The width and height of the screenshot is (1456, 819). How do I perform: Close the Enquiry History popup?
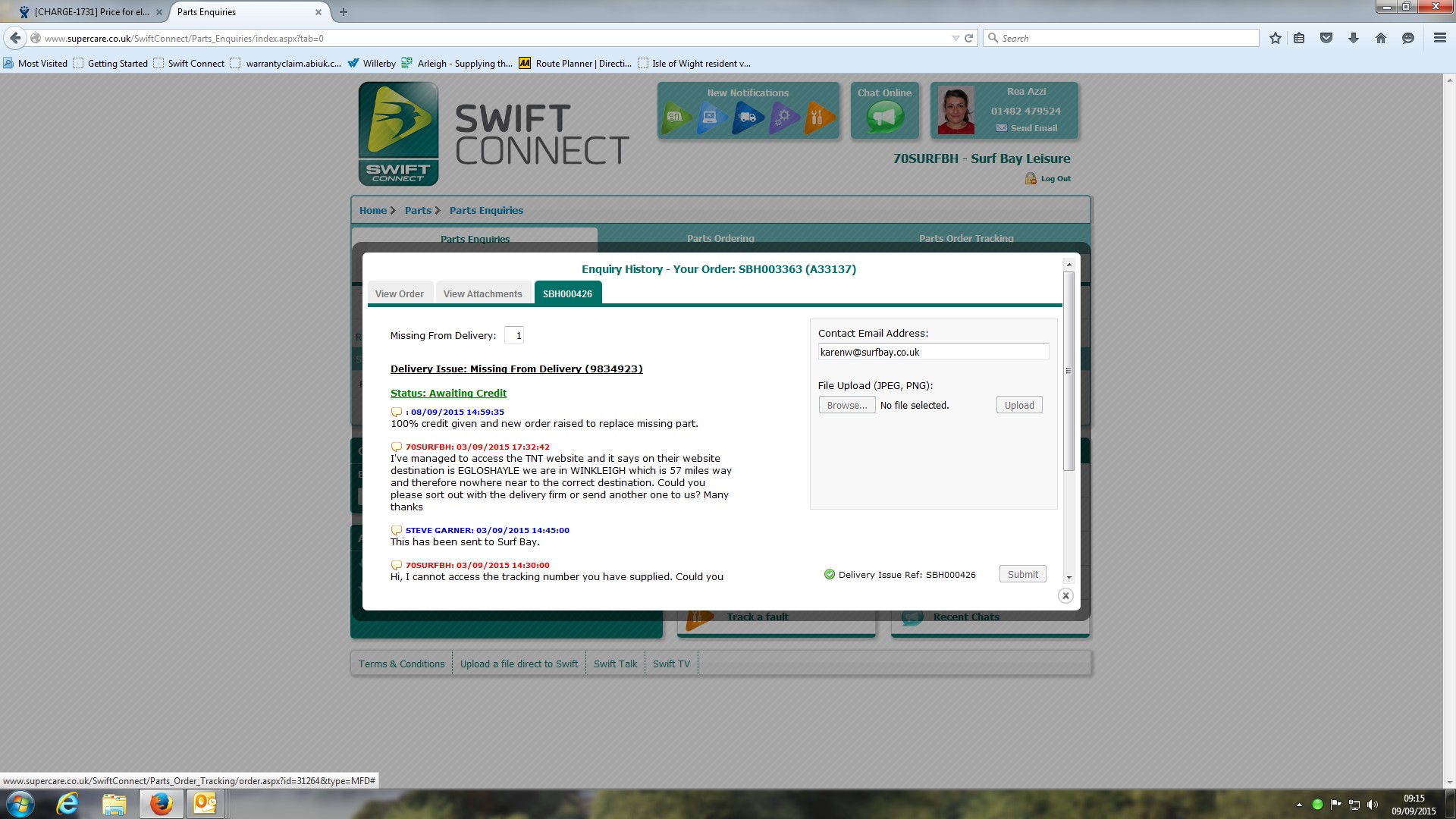[1065, 596]
